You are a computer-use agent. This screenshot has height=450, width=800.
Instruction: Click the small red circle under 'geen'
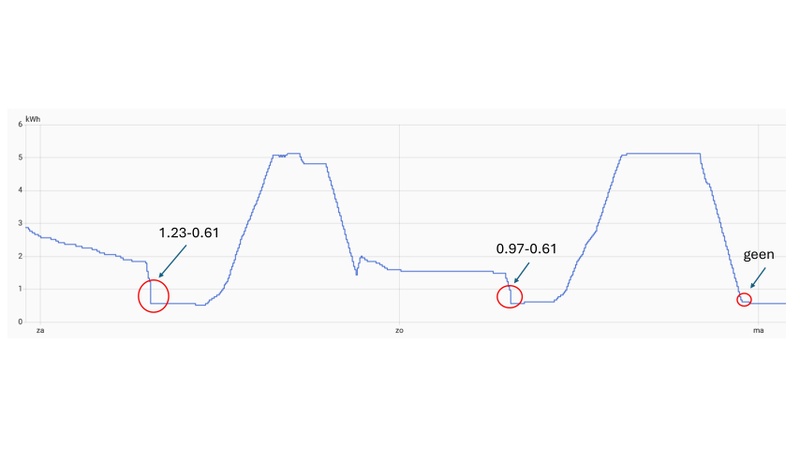point(744,299)
